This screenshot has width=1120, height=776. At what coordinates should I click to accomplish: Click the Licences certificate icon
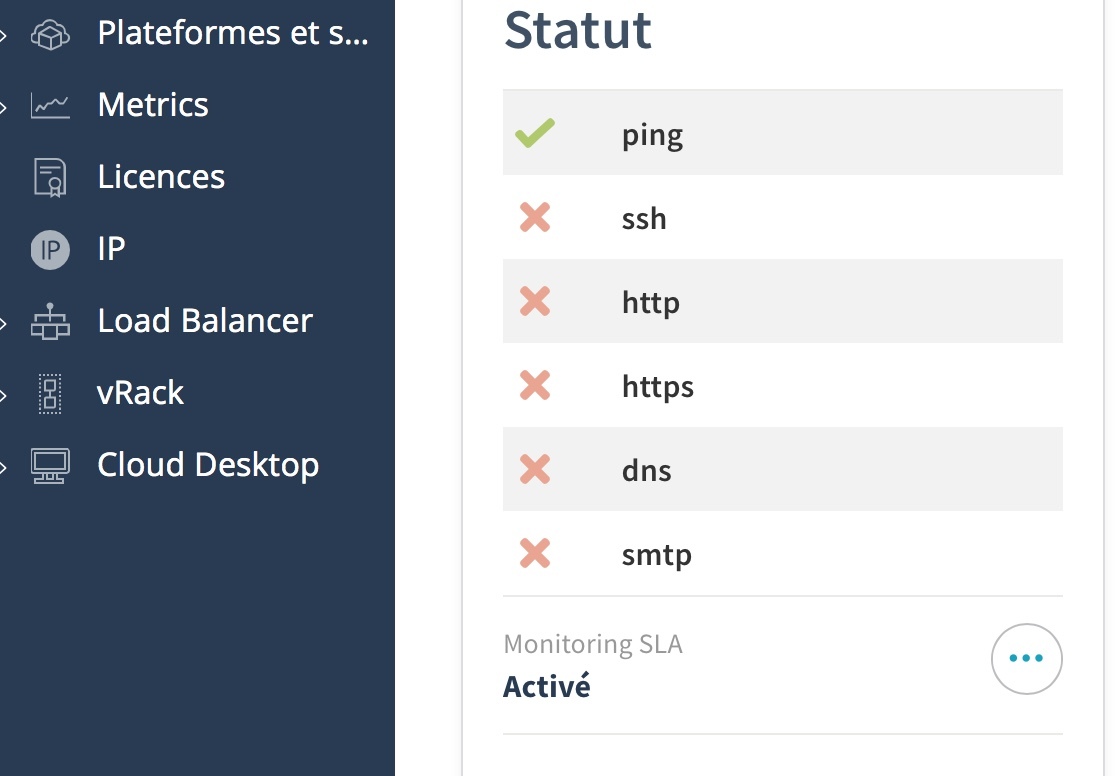50,177
